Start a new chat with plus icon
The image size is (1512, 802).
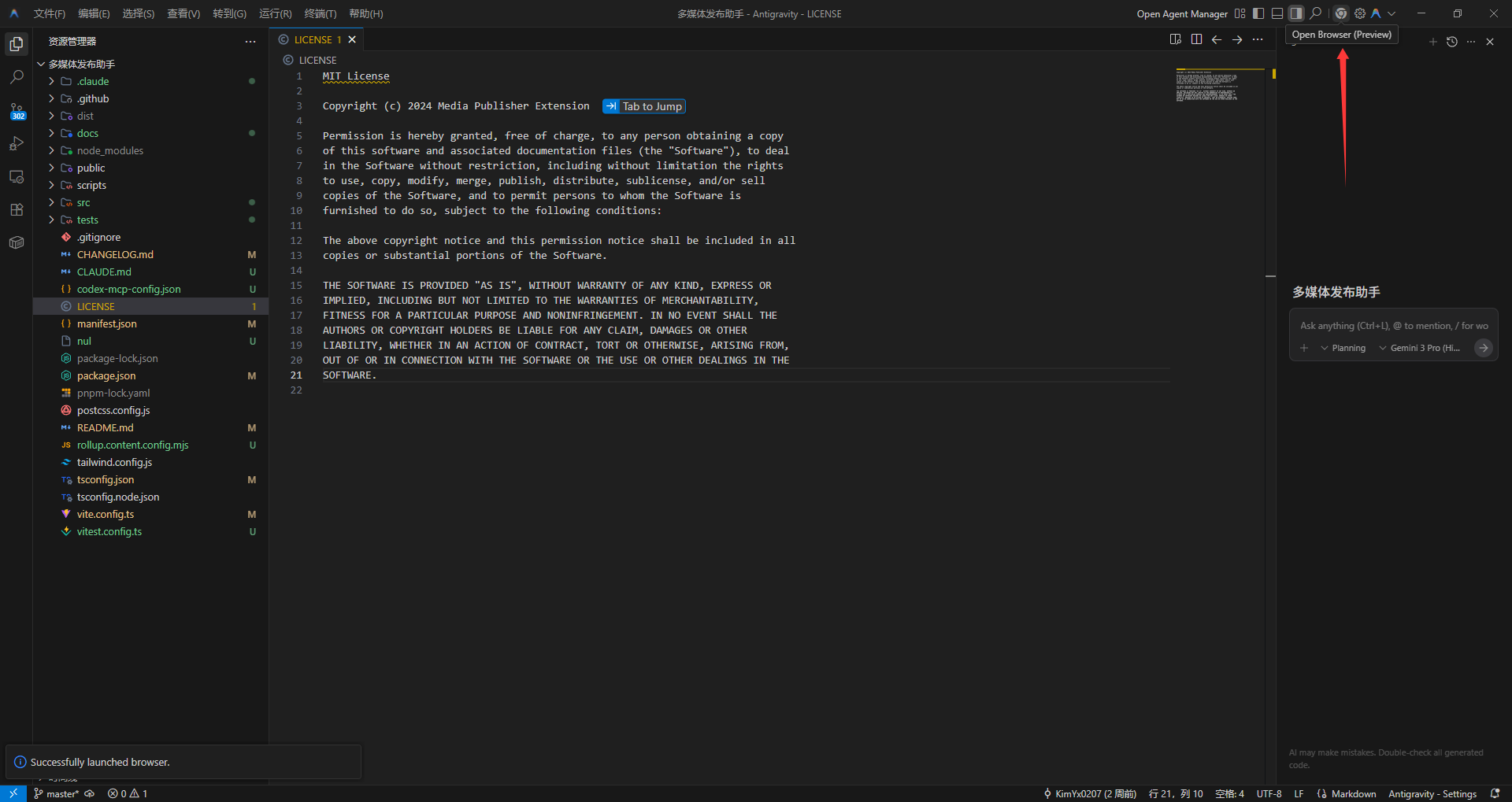[x=1433, y=42]
